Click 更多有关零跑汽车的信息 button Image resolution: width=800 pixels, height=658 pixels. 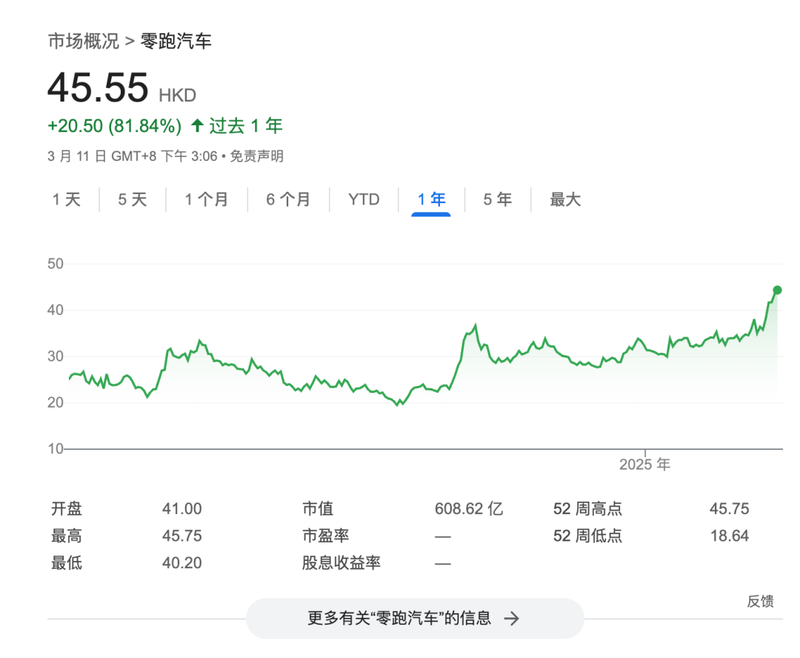(x=415, y=618)
